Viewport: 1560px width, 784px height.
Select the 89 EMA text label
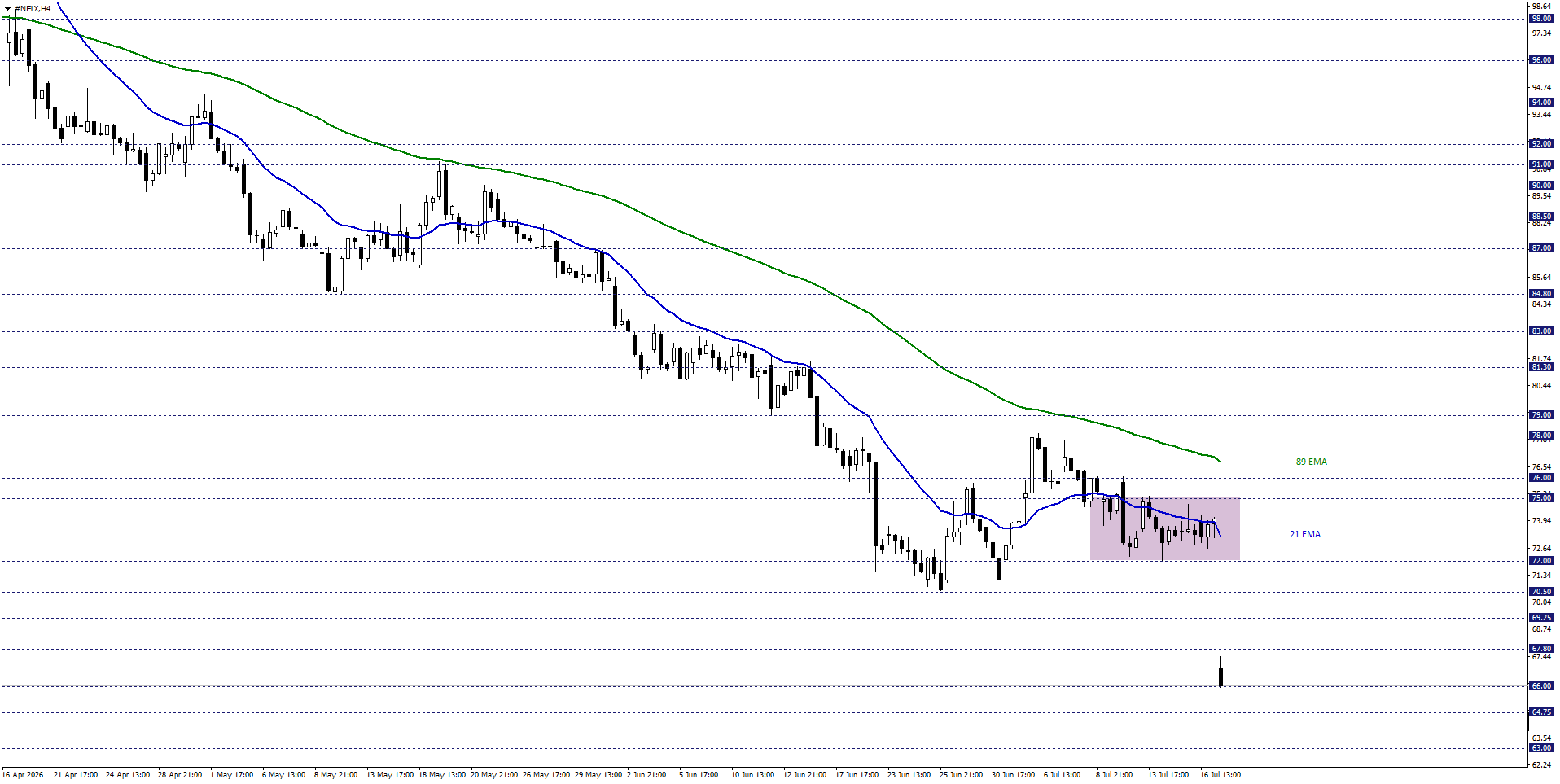(x=1311, y=462)
